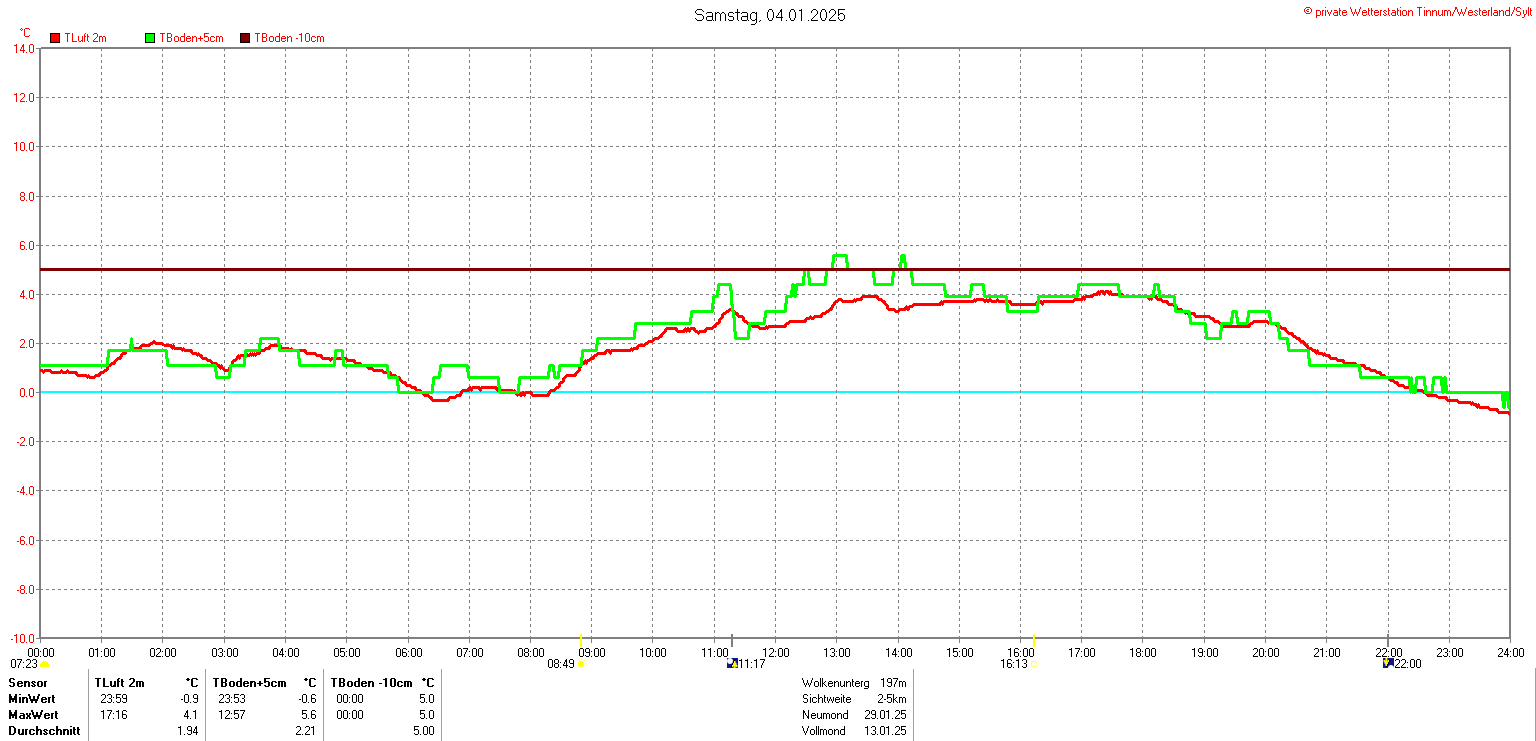Click the sunrise icon next to 08:49
This screenshot has height=741, width=1536.
(581, 664)
